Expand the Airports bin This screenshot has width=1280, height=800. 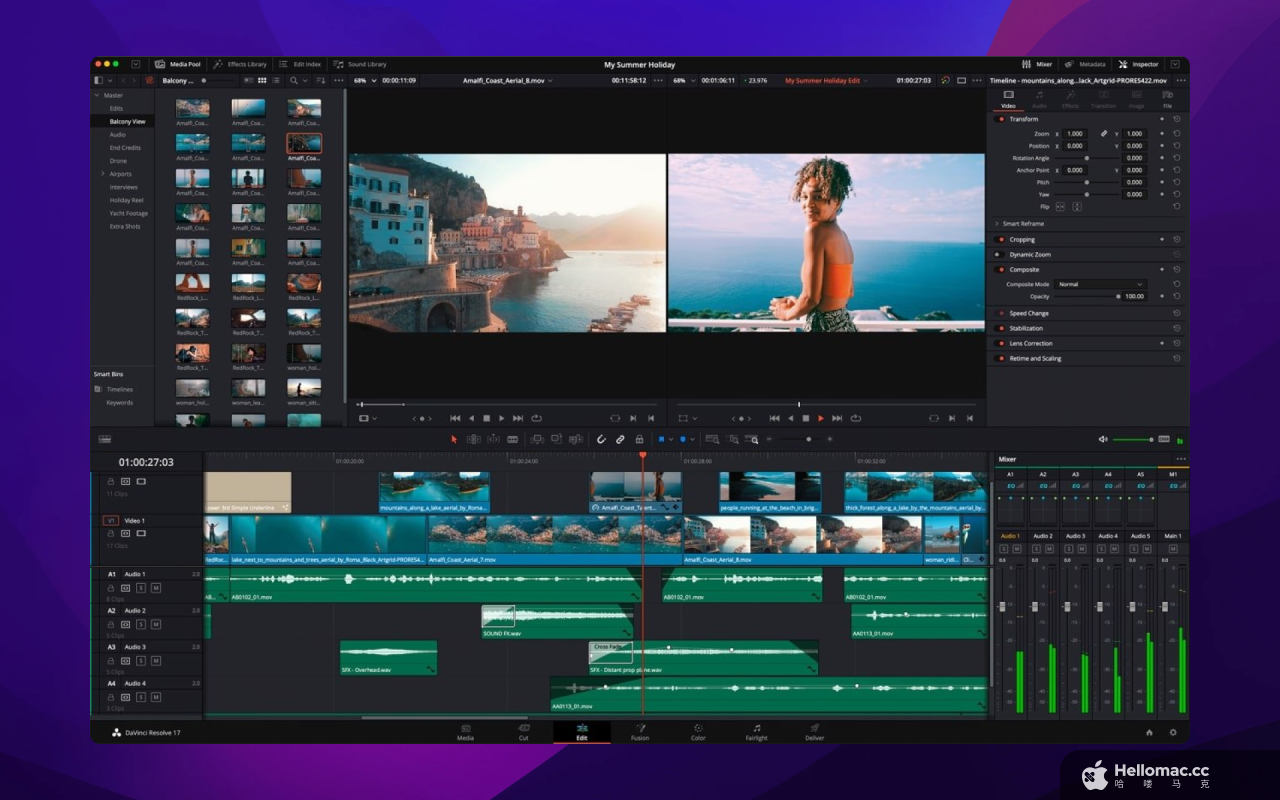coord(102,174)
